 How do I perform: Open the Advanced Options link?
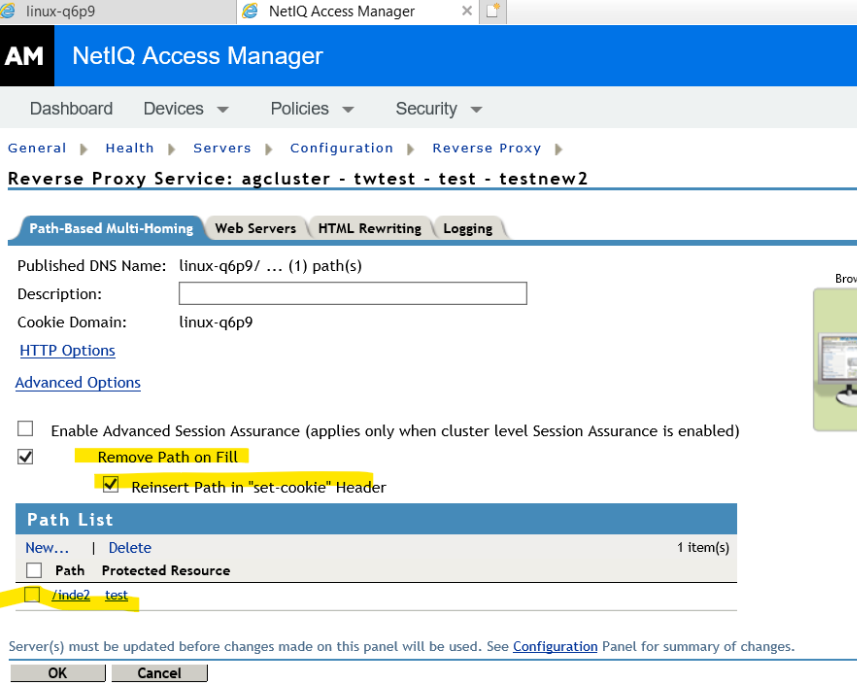78,383
